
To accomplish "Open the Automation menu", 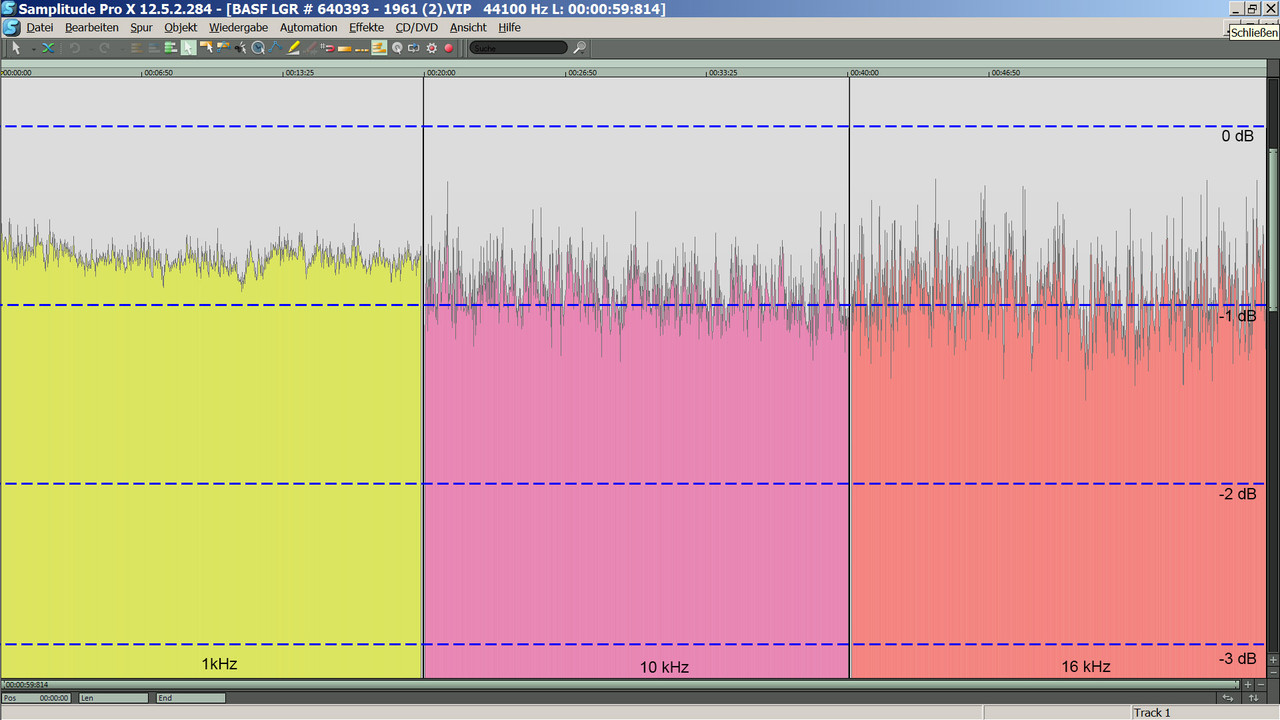I will tap(308, 27).
